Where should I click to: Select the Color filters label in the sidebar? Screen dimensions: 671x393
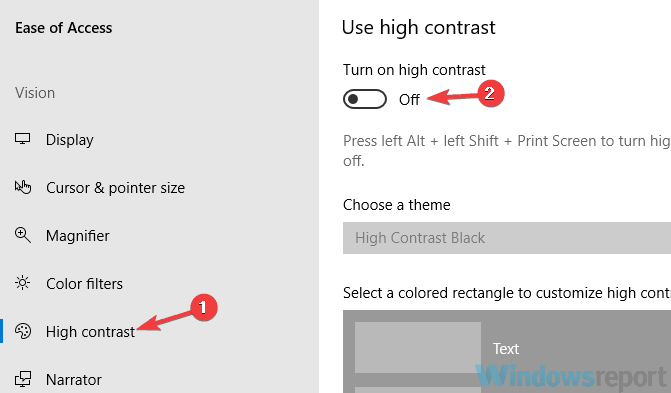click(x=84, y=283)
